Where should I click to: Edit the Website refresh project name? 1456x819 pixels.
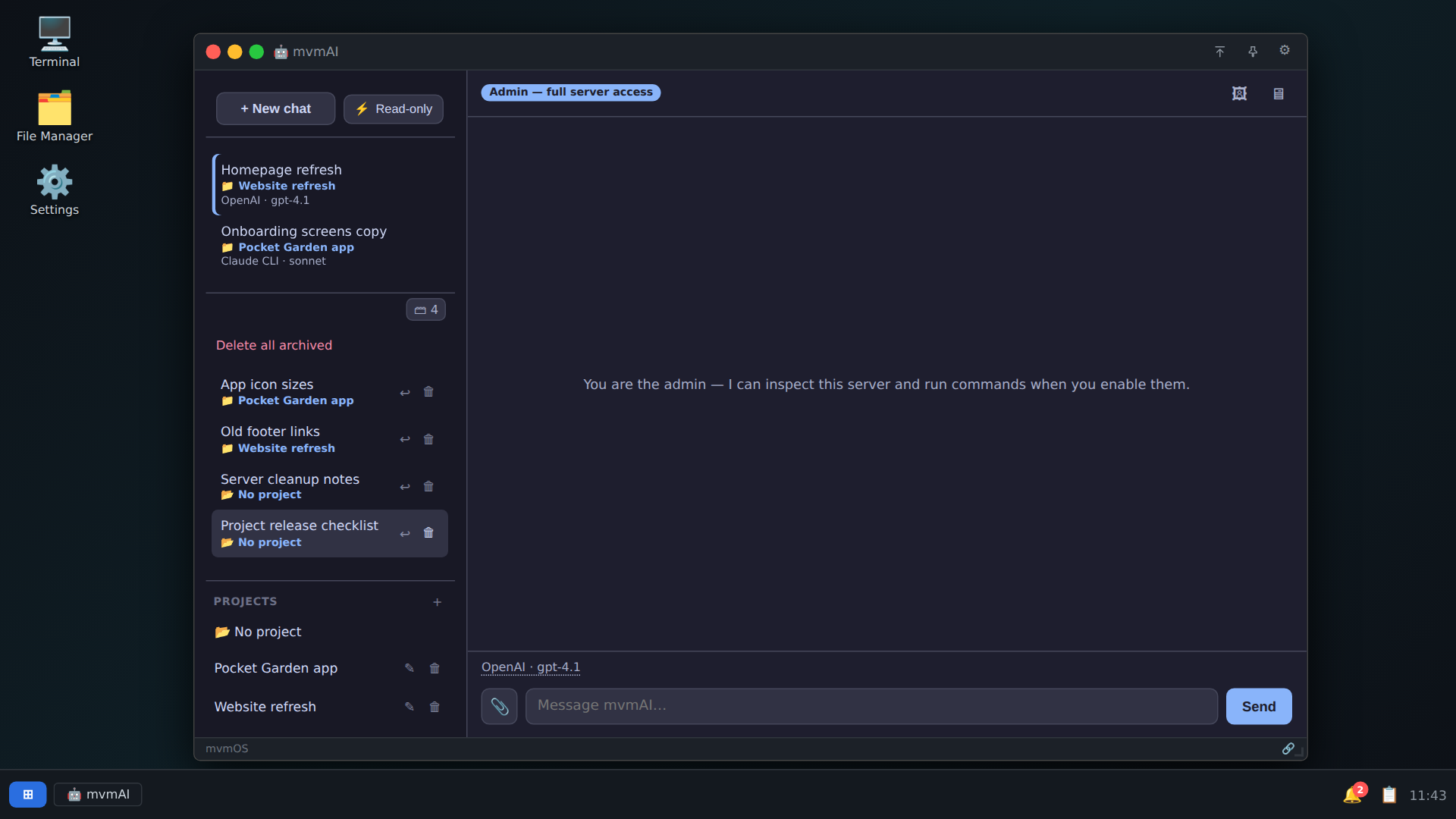click(409, 707)
